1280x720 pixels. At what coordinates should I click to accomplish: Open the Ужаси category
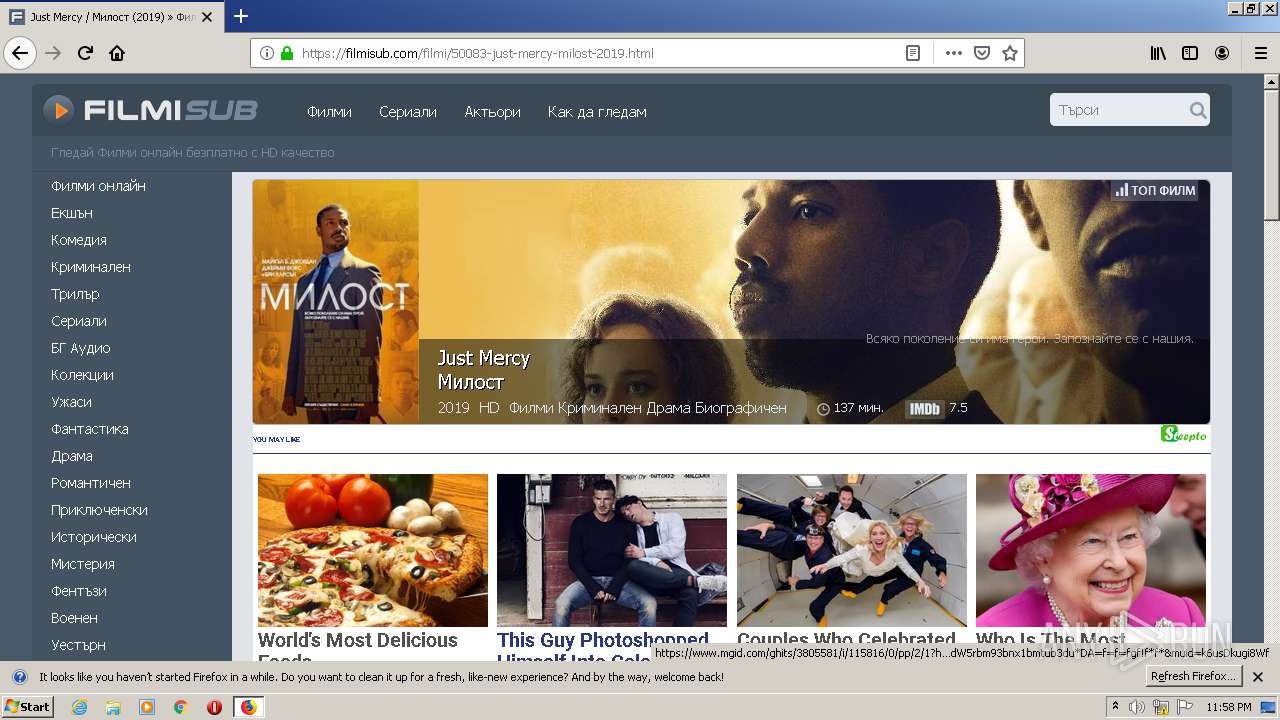(x=71, y=402)
